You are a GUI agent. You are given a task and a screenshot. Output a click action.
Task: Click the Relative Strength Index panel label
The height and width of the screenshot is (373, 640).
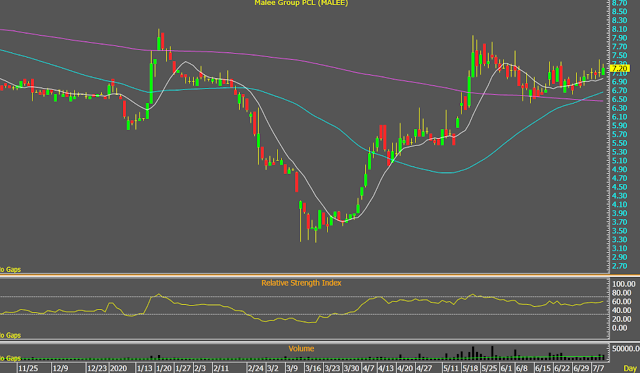pyautogui.click(x=301, y=283)
